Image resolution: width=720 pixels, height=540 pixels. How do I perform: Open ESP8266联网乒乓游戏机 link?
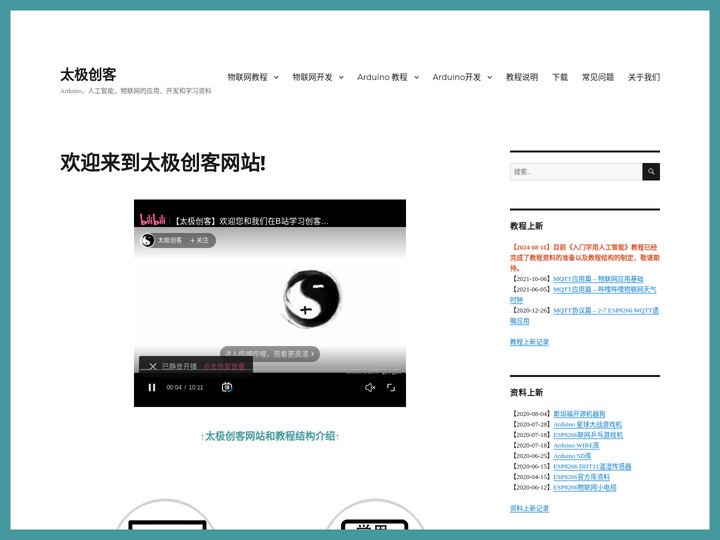tap(588, 435)
